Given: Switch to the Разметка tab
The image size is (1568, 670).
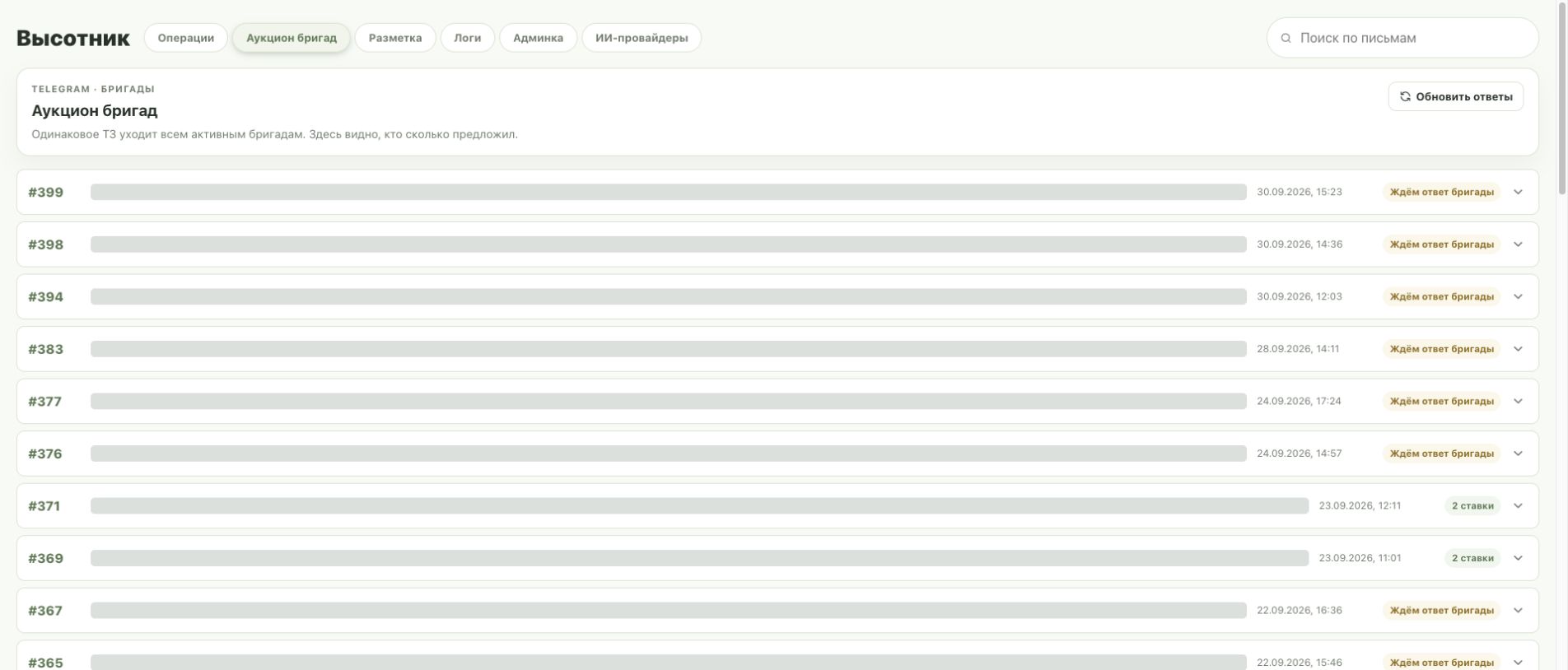Looking at the screenshot, I should pyautogui.click(x=395, y=38).
